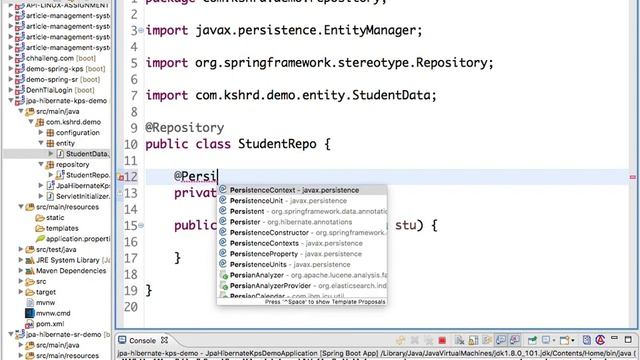The height and width of the screenshot is (360, 640).
Task: Collapse the entity package
Action: [x=41, y=143]
